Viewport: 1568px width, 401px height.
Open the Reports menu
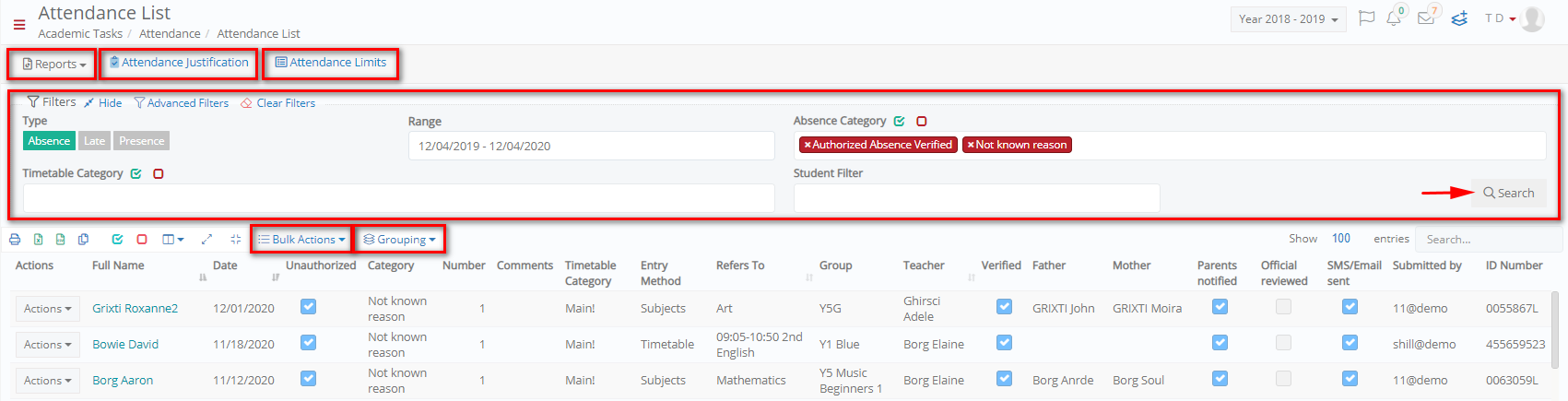coord(53,64)
